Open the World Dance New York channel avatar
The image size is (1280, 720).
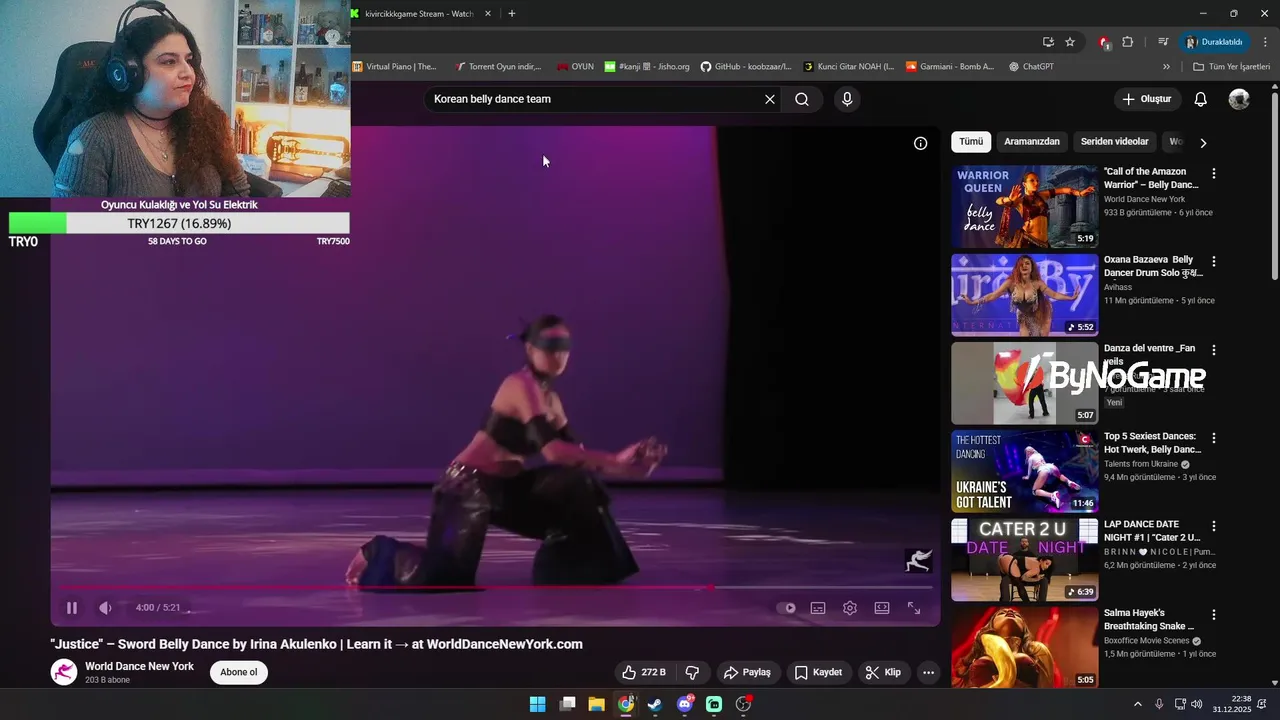[x=64, y=672]
